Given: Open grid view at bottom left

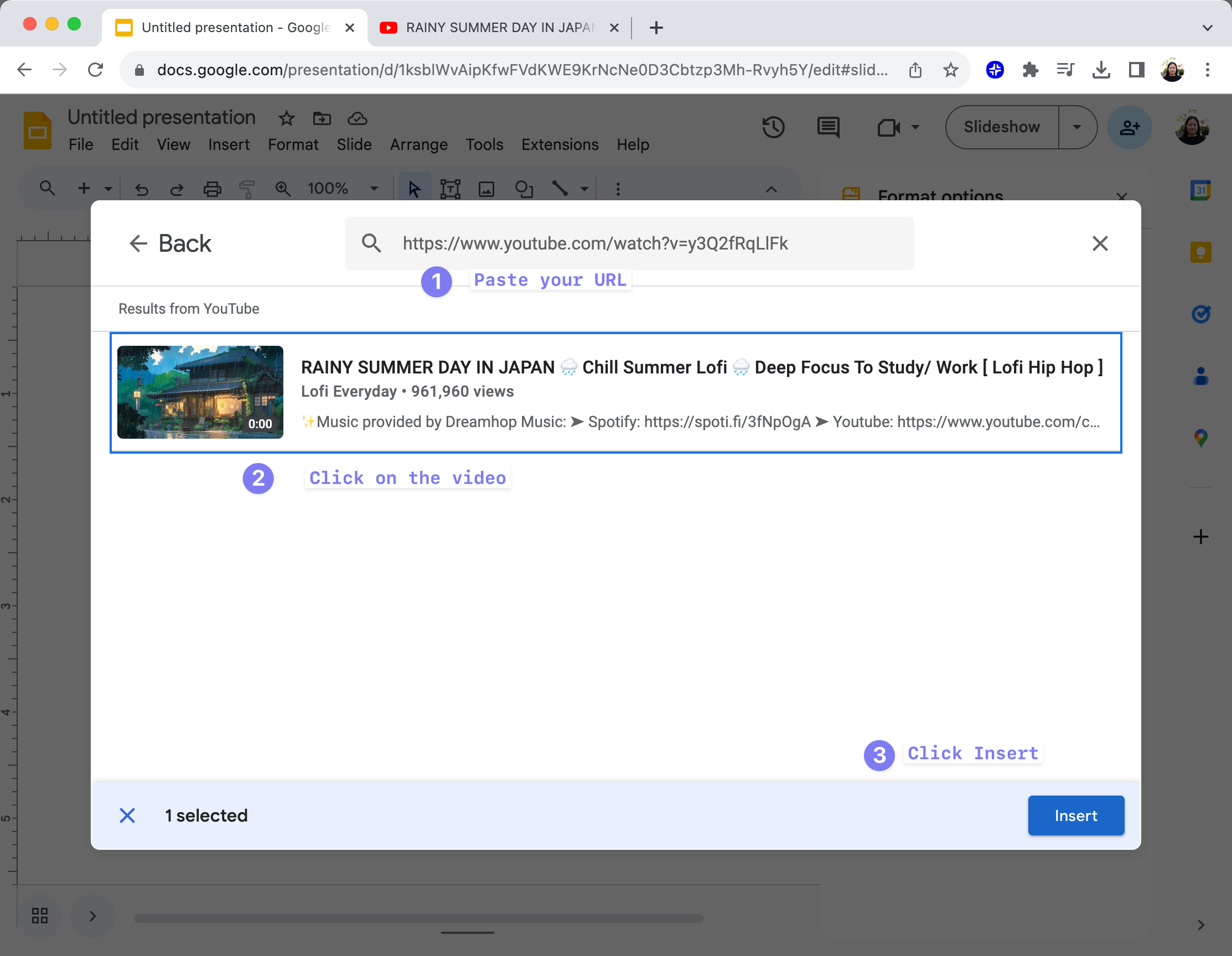Looking at the screenshot, I should pos(39,916).
